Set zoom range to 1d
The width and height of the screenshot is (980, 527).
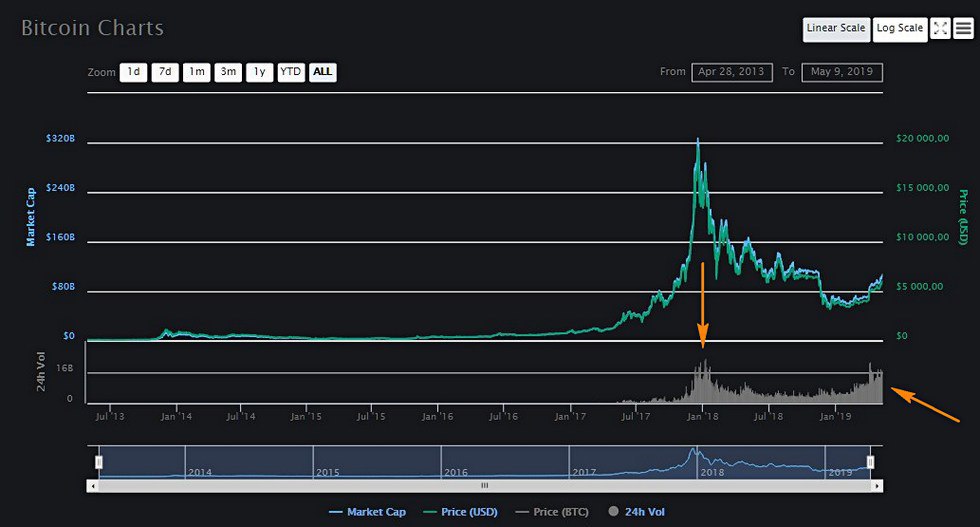pyautogui.click(x=133, y=72)
